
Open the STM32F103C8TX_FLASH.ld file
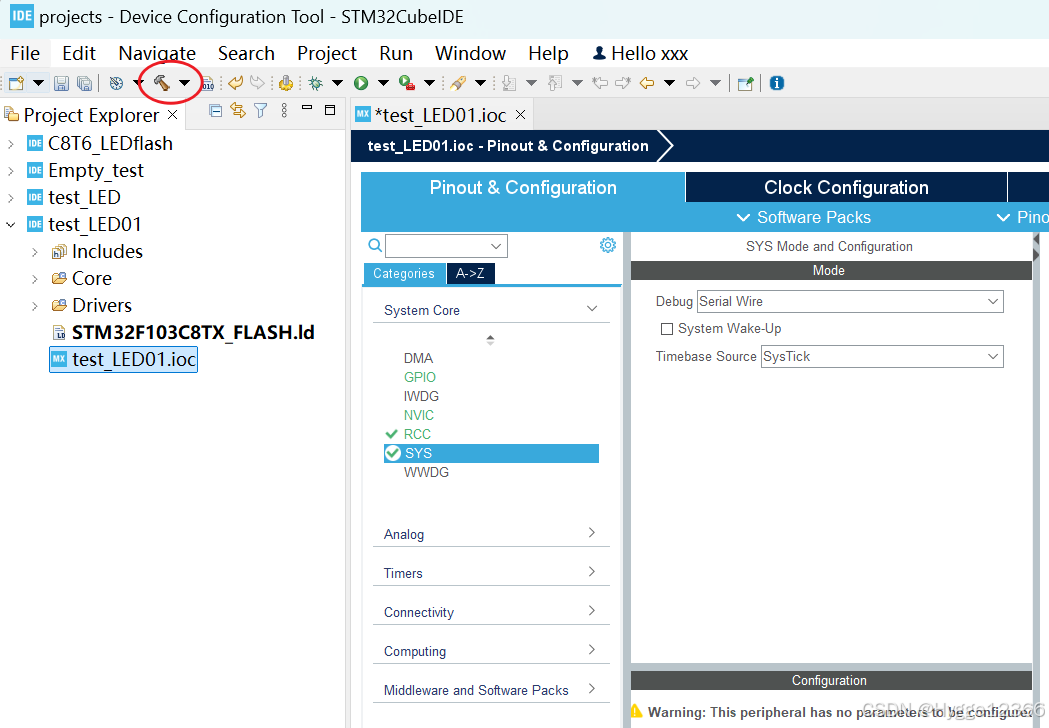[193, 333]
